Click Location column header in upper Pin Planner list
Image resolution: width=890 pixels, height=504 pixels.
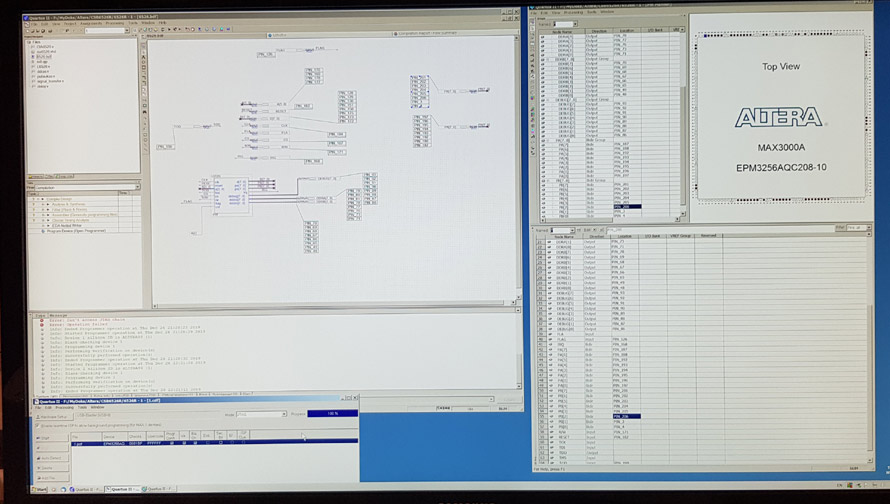tap(627, 31)
